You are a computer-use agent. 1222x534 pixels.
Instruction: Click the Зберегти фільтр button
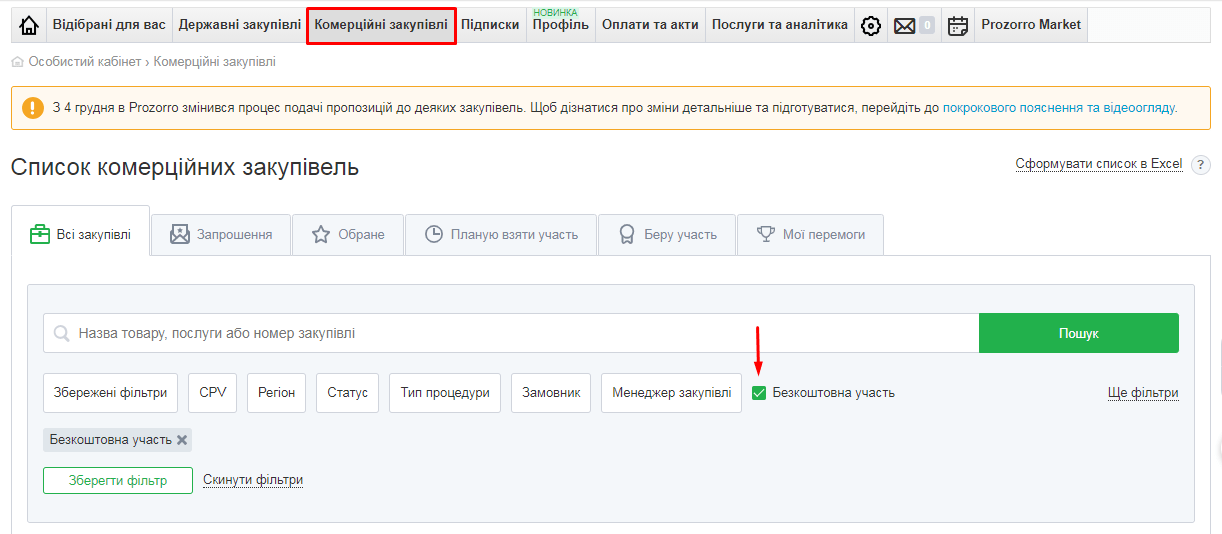pos(118,480)
